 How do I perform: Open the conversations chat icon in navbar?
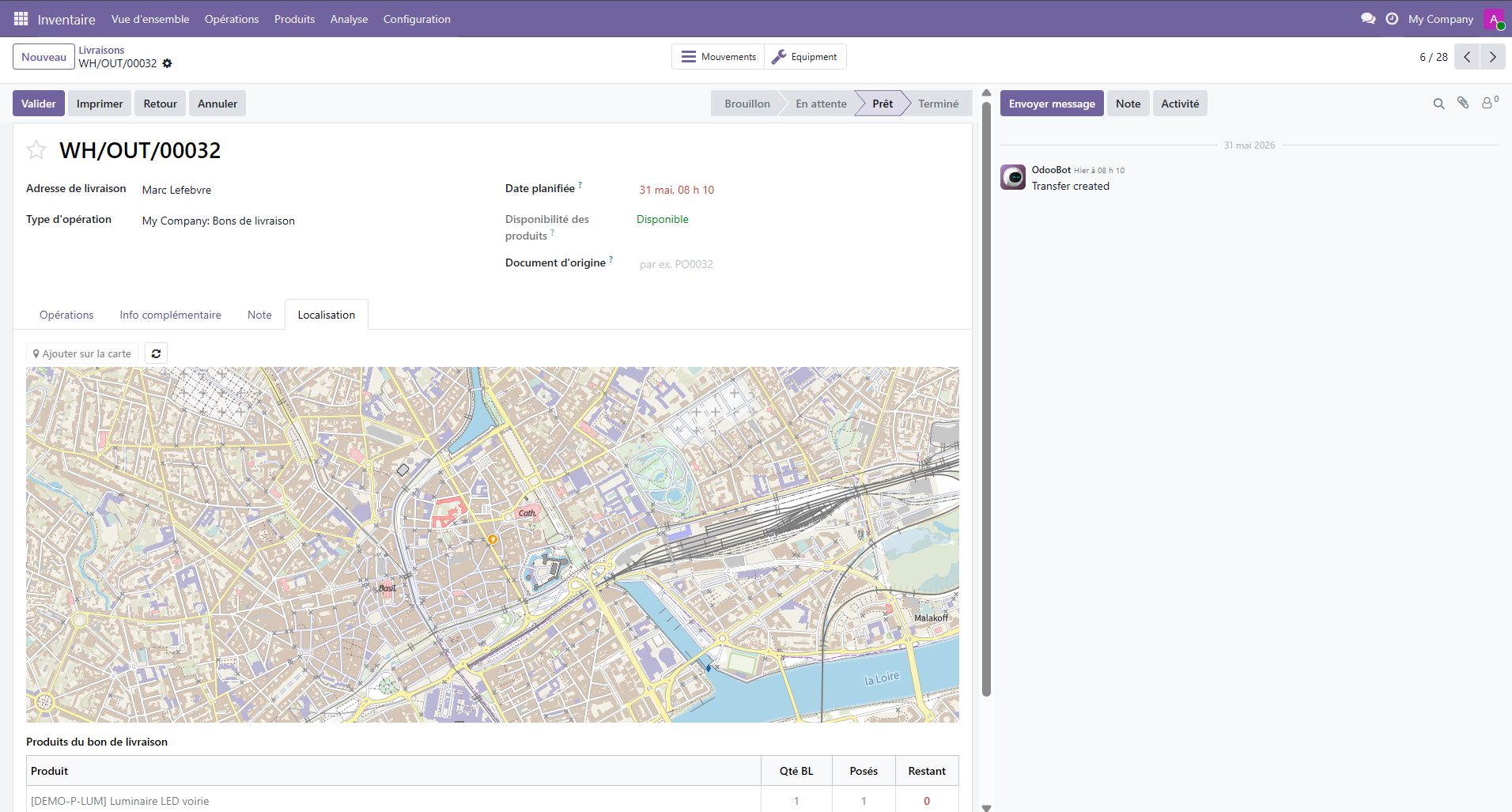point(1368,19)
